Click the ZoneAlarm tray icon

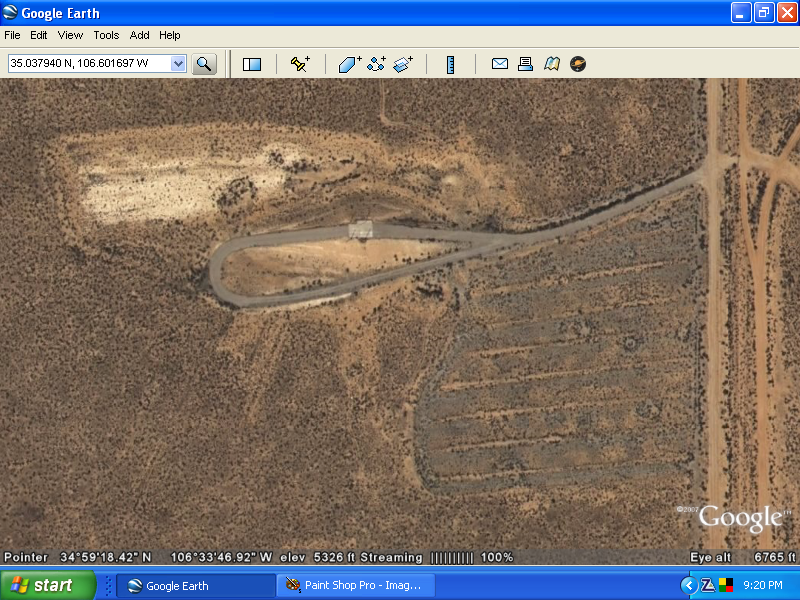(x=708, y=585)
